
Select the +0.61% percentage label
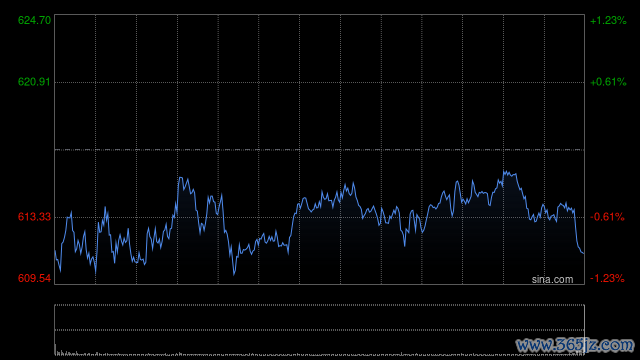[x=608, y=82]
